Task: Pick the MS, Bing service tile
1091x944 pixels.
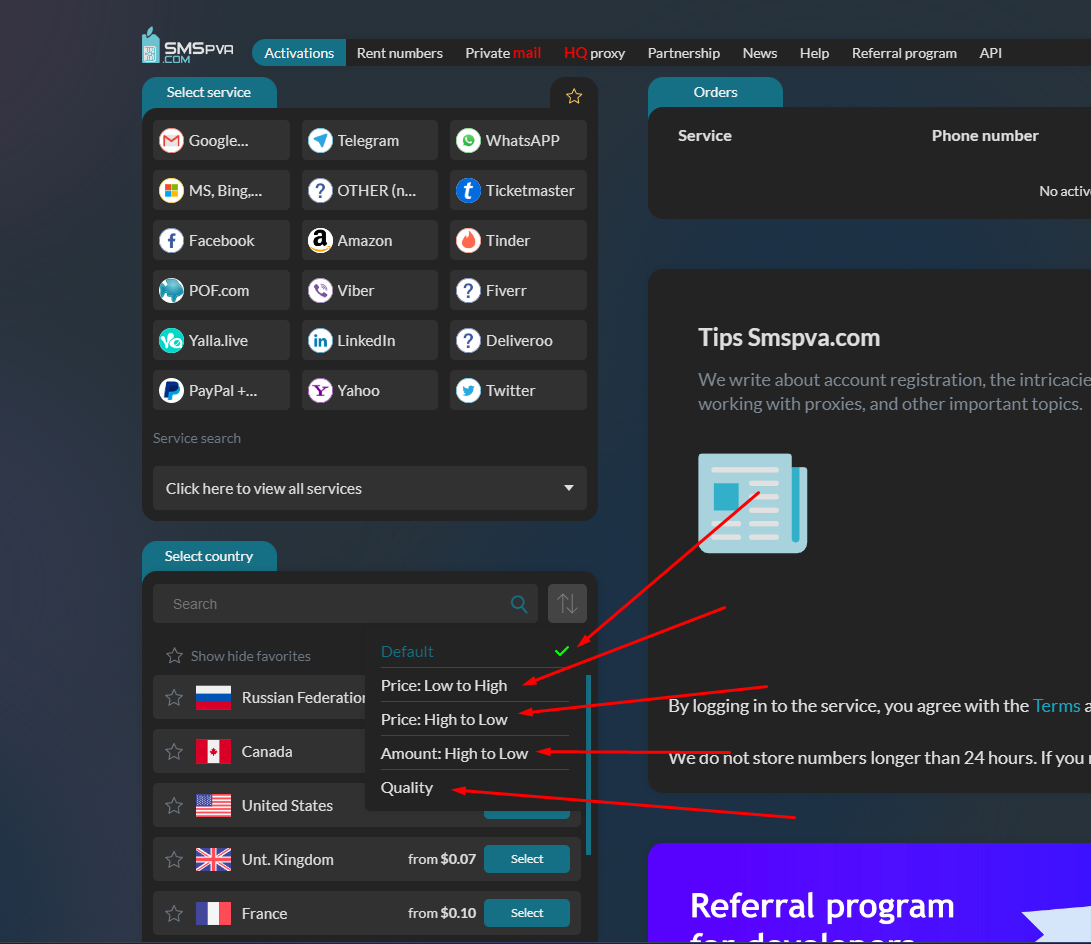Action: [x=221, y=191]
